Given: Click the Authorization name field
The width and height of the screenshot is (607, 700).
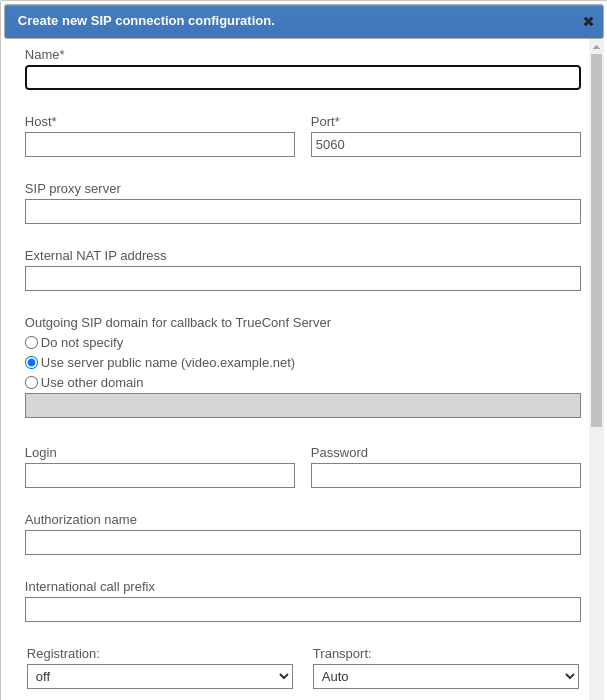Looking at the screenshot, I should click(303, 543).
